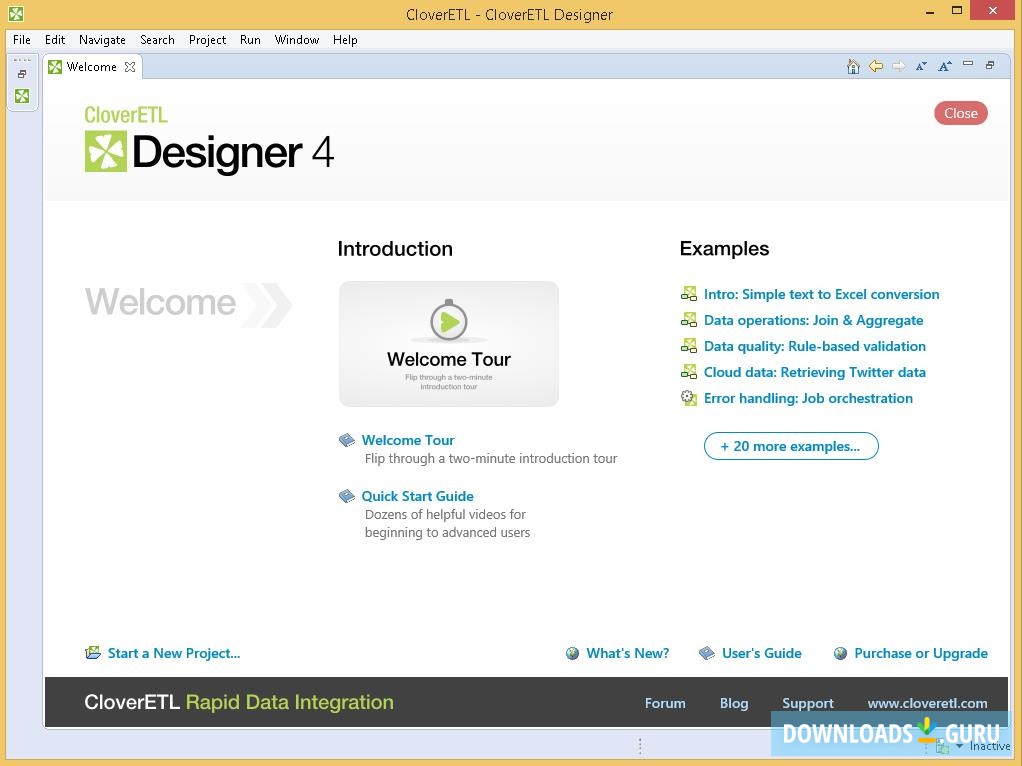Click the Start a New Project icon
1022x766 pixels.
(93, 652)
